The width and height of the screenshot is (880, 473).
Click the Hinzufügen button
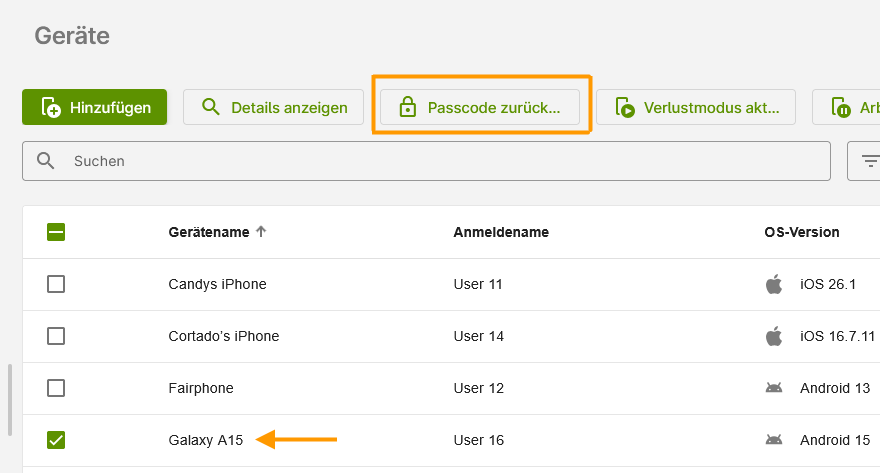94,107
